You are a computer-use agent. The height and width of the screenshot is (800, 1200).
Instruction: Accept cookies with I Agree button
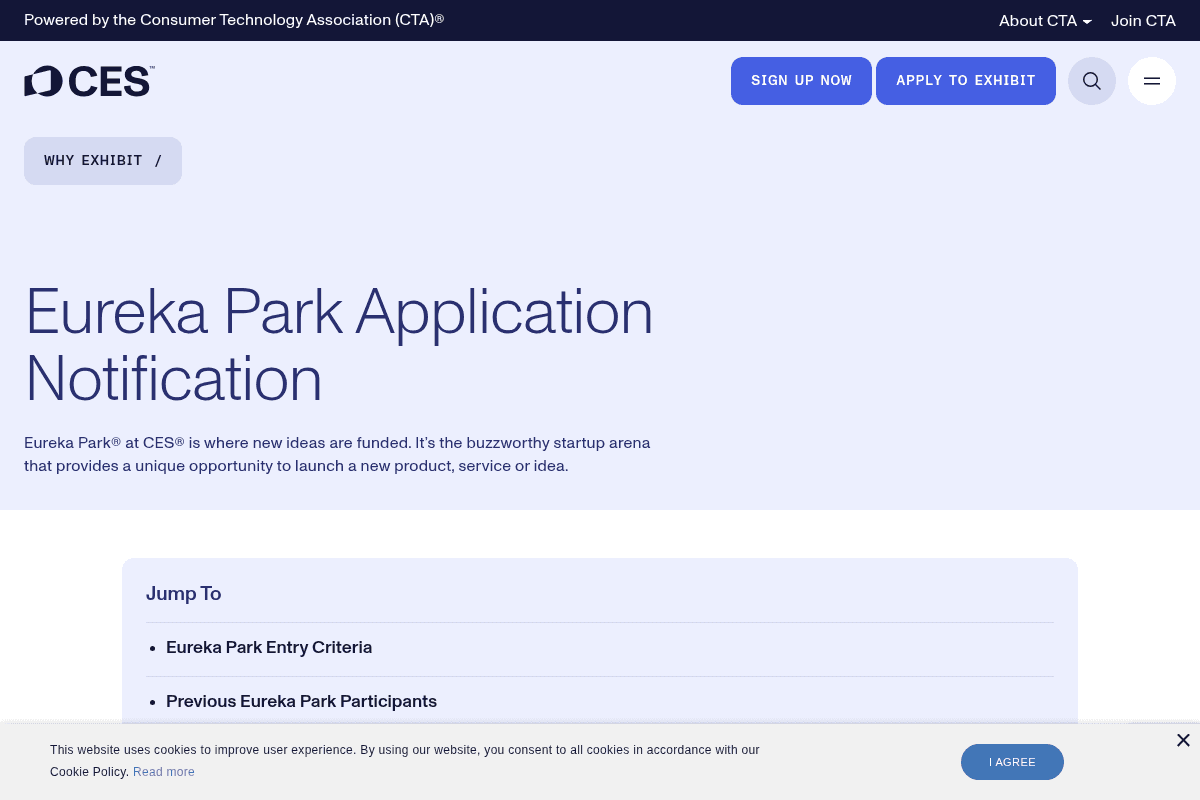(1012, 762)
